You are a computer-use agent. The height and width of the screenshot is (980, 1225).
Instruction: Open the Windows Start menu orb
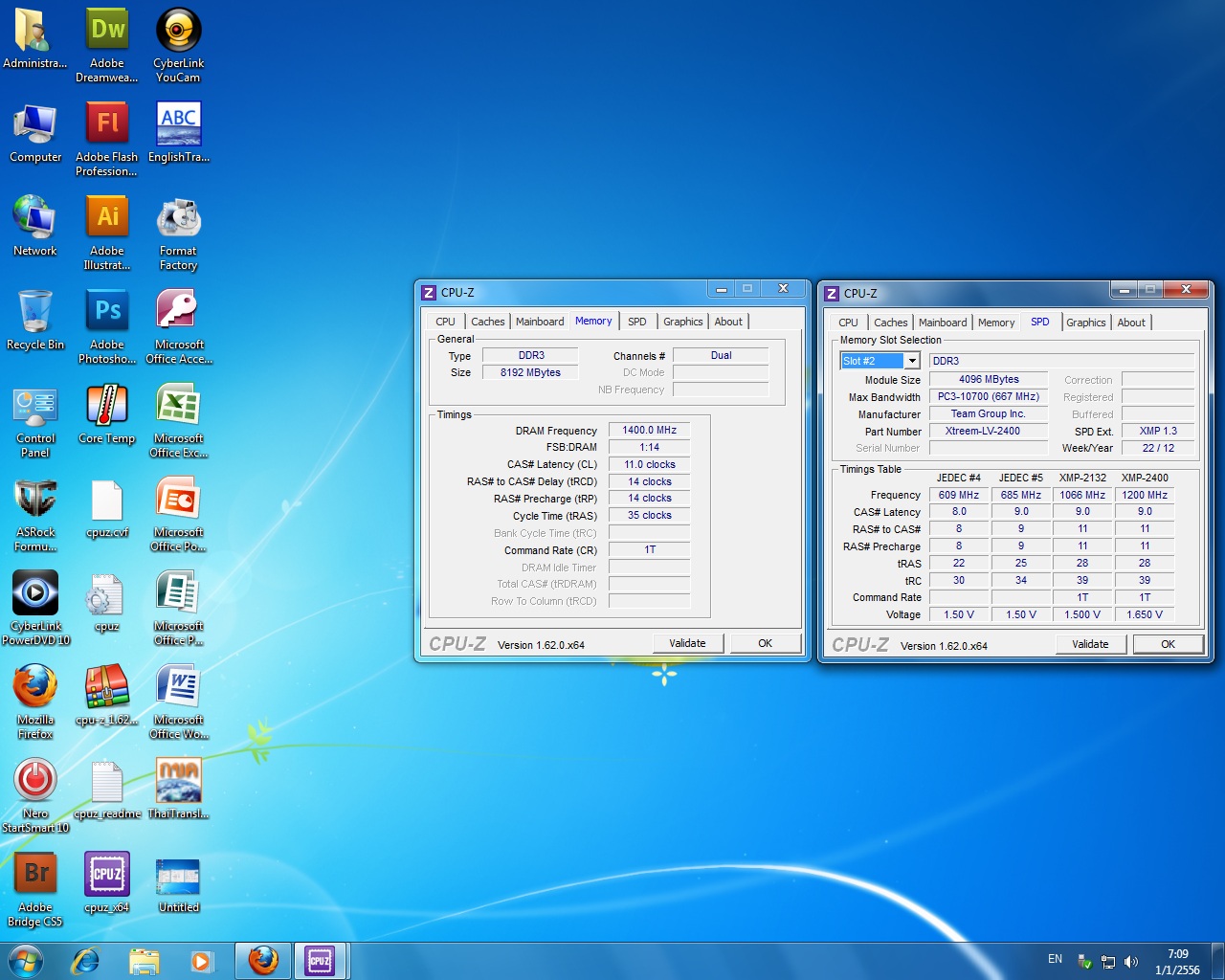(x=26, y=960)
